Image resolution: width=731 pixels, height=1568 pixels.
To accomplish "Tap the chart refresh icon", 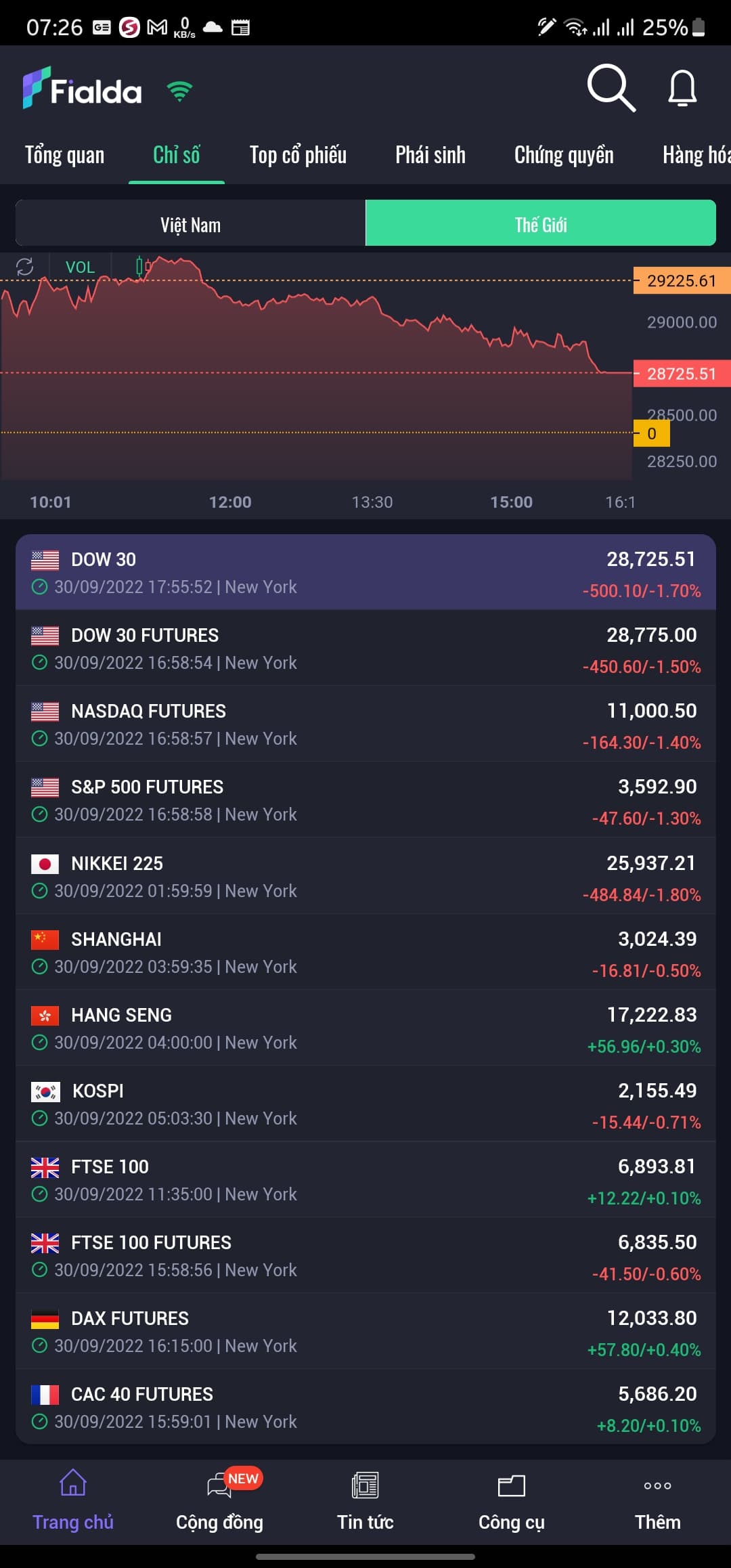I will (25, 267).
